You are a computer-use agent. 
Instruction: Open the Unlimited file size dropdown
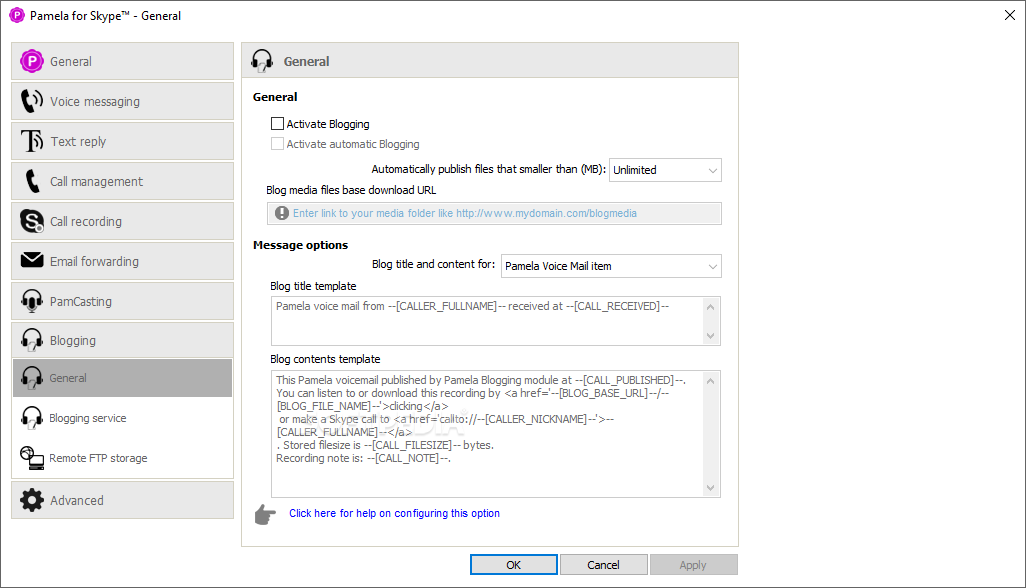[x=665, y=170]
